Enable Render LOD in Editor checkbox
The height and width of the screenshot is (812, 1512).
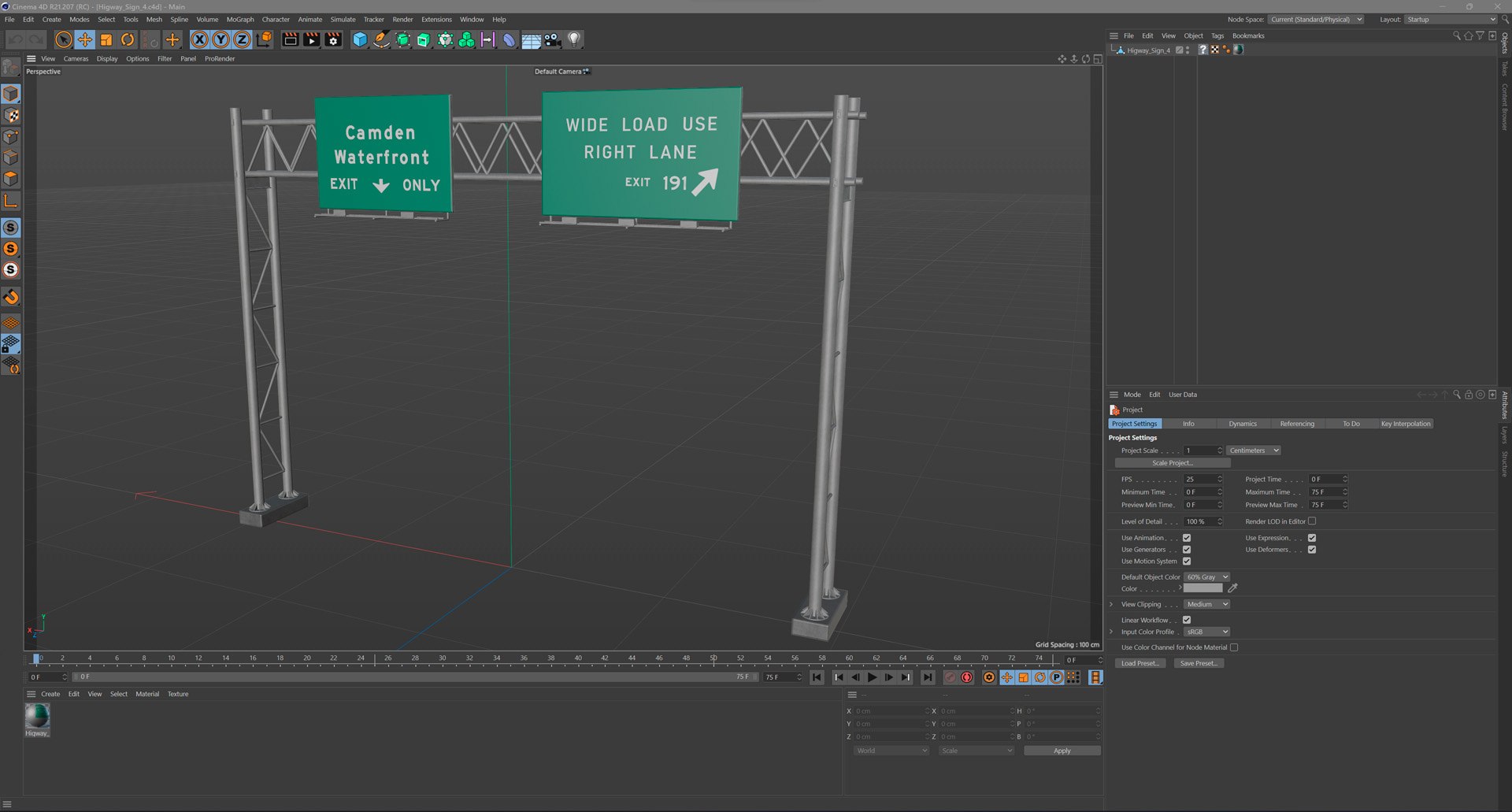pos(1312,521)
